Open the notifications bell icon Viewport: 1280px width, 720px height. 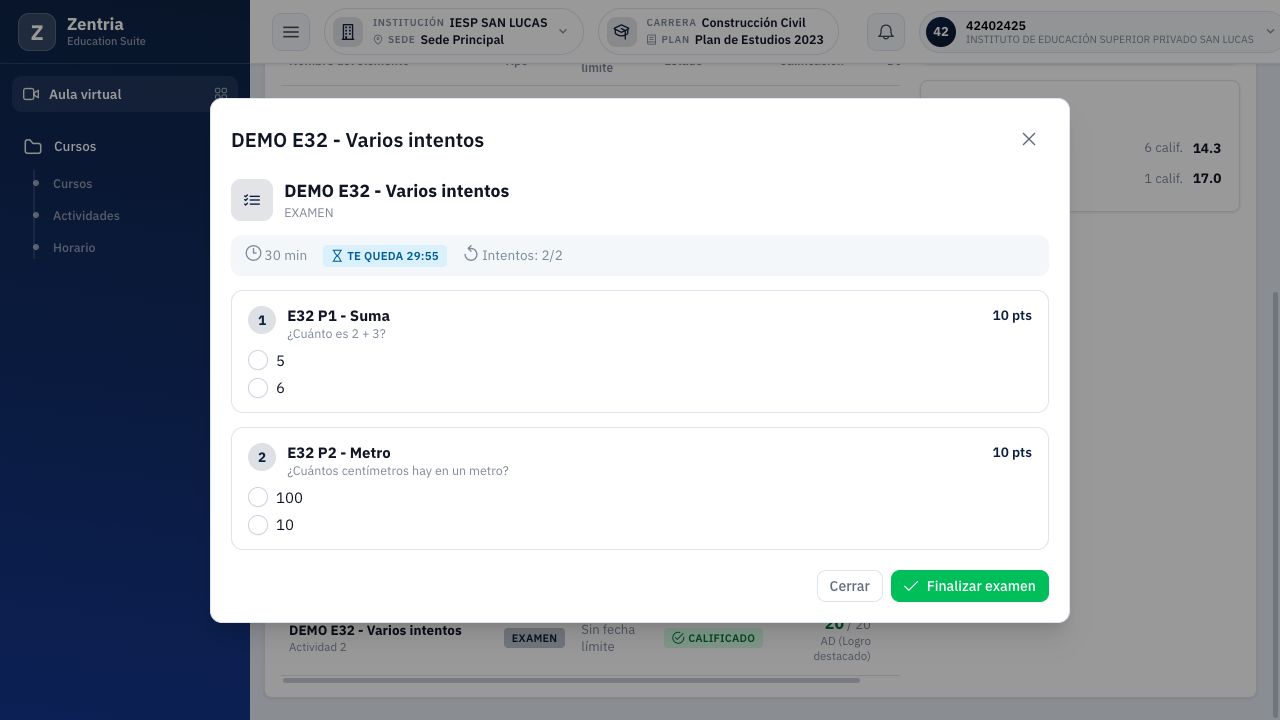click(x=886, y=32)
